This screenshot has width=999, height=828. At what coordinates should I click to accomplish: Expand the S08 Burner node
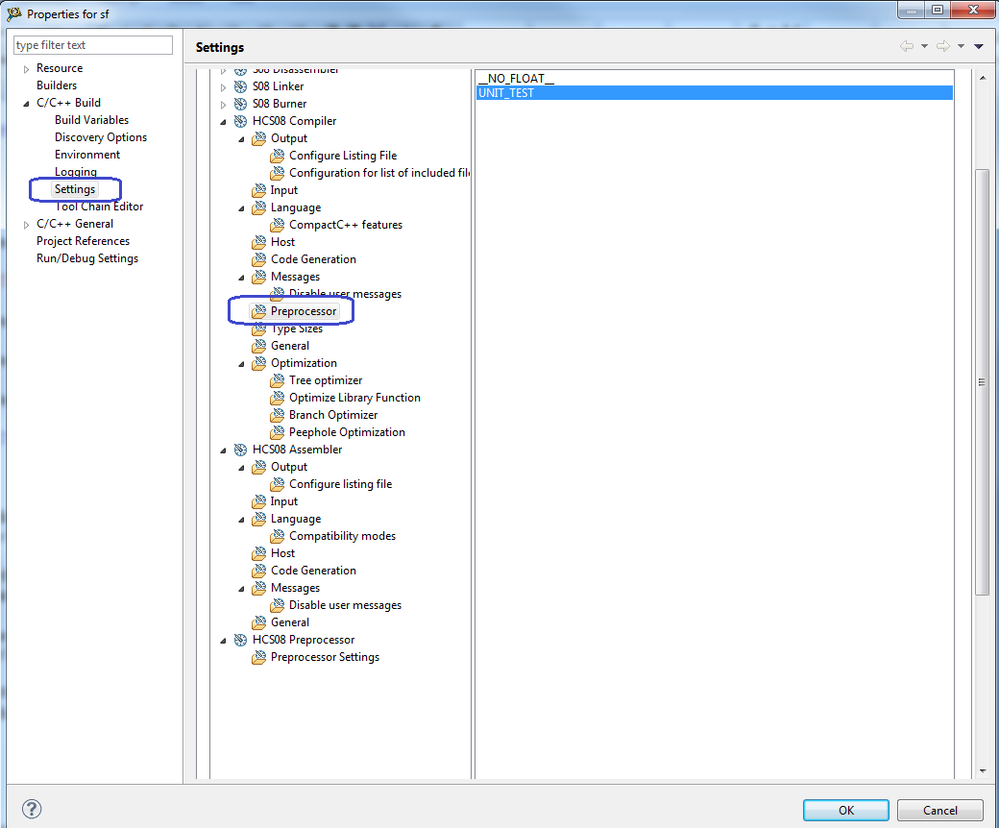click(223, 104)
